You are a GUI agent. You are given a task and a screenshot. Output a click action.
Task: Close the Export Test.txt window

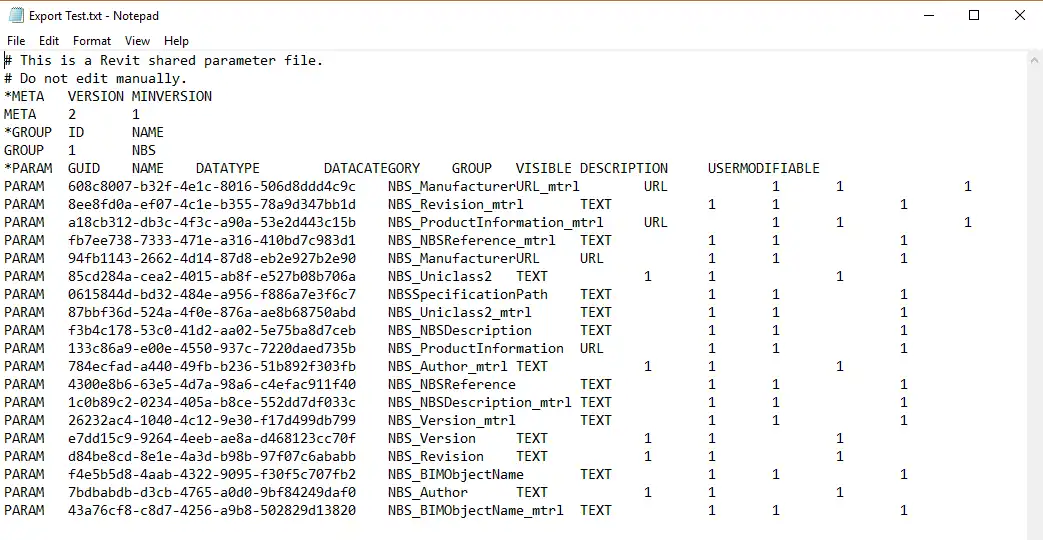[1019, 16]
